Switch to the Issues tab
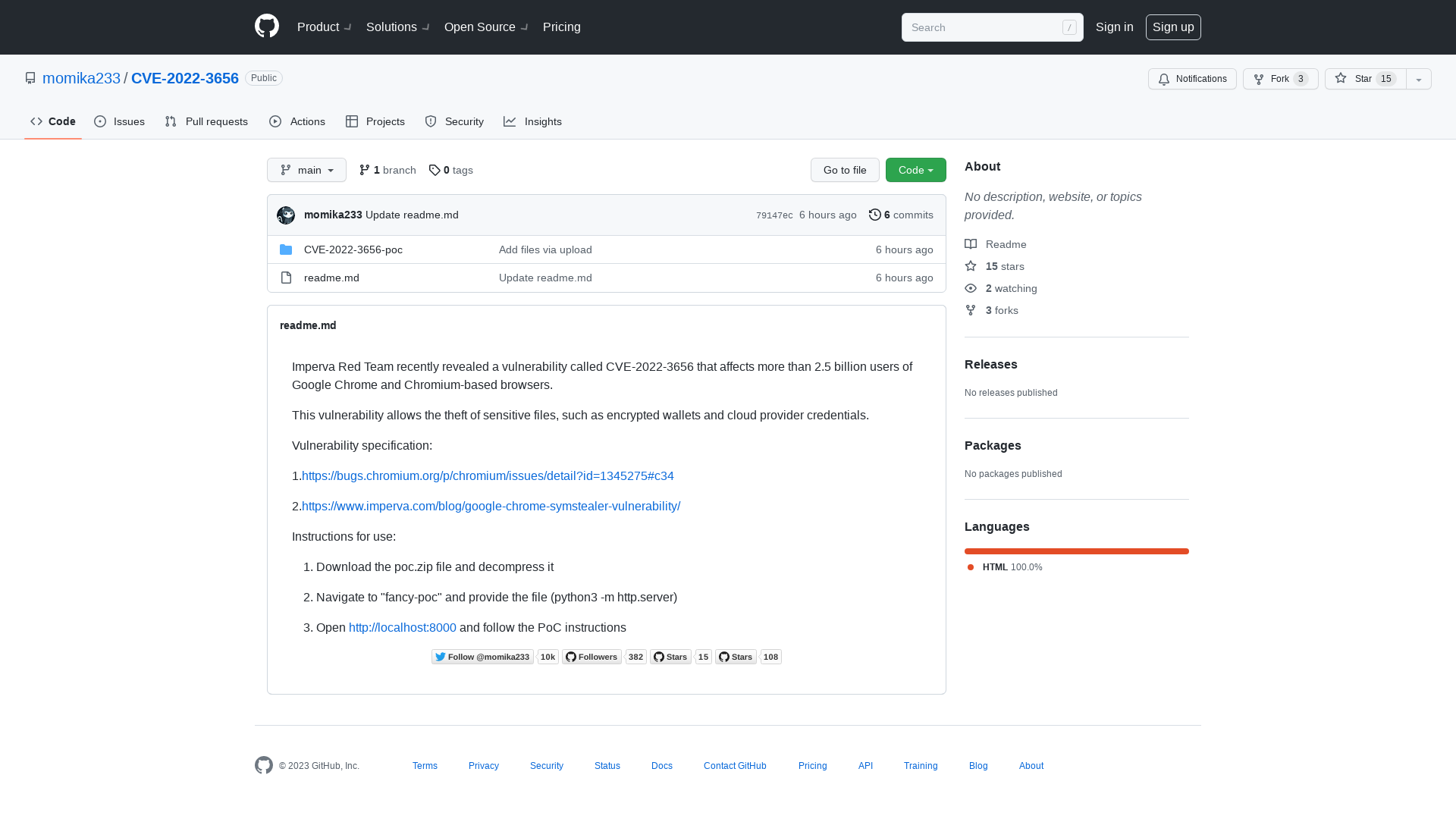The height and width of the screenshot is (819, 1456). point(120,121)
